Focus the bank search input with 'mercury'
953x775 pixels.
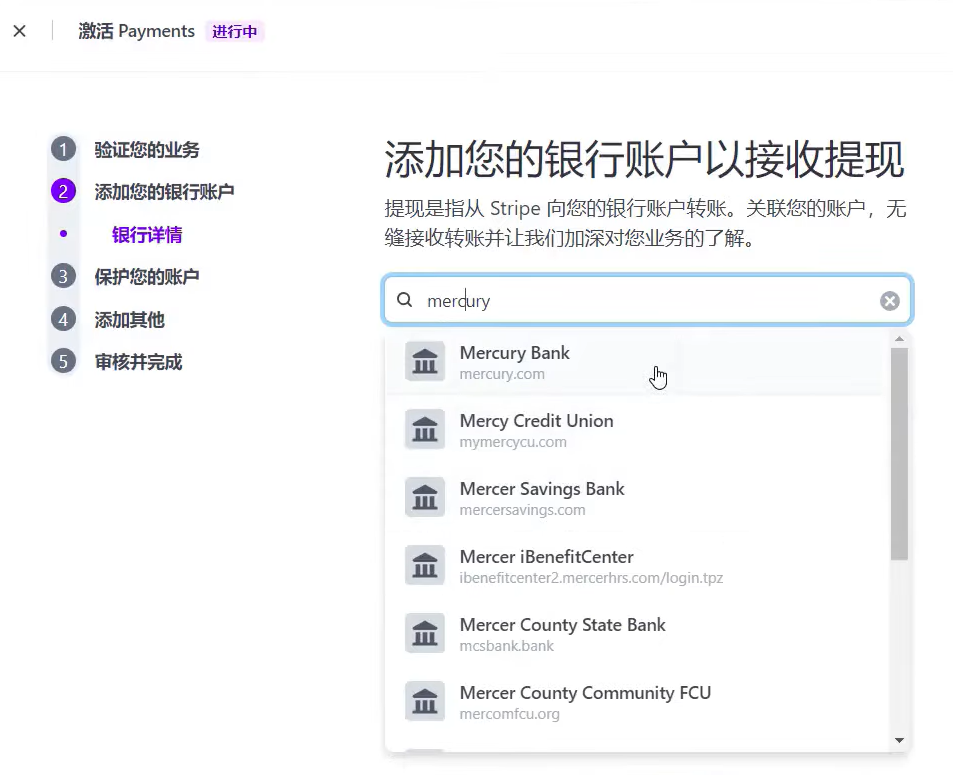click(647, 300)
